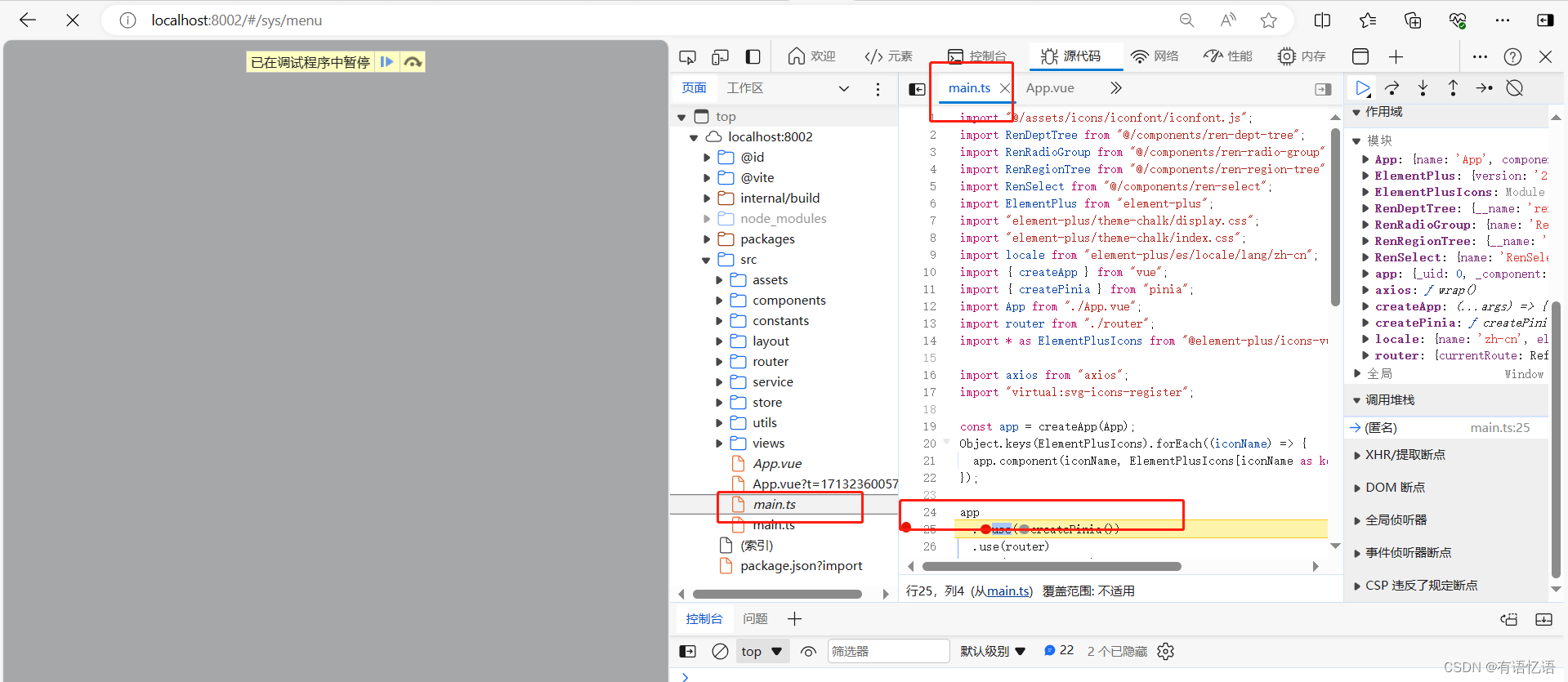Image resolution: width=1568 pixels, height=682 pixels.
Task: Expand the components folder
Action: pyautogui.click(x=719, y=301)
